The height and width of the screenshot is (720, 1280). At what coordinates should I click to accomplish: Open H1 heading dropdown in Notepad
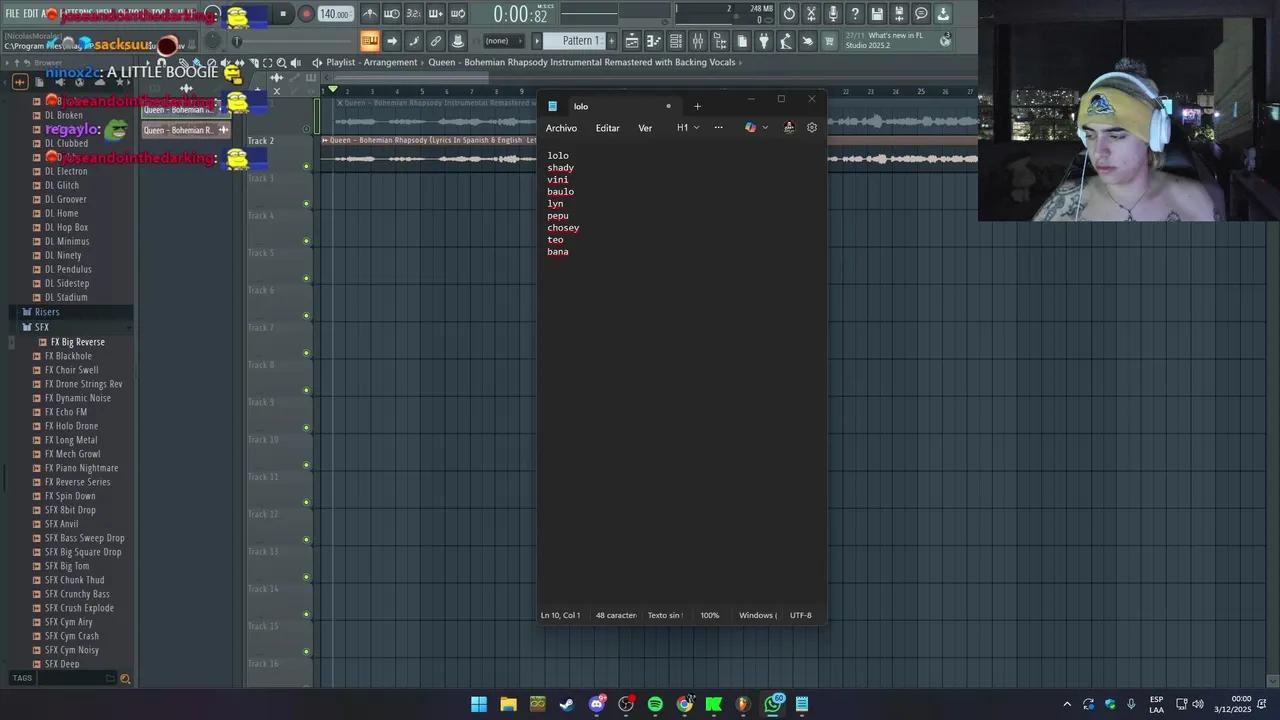688,128
